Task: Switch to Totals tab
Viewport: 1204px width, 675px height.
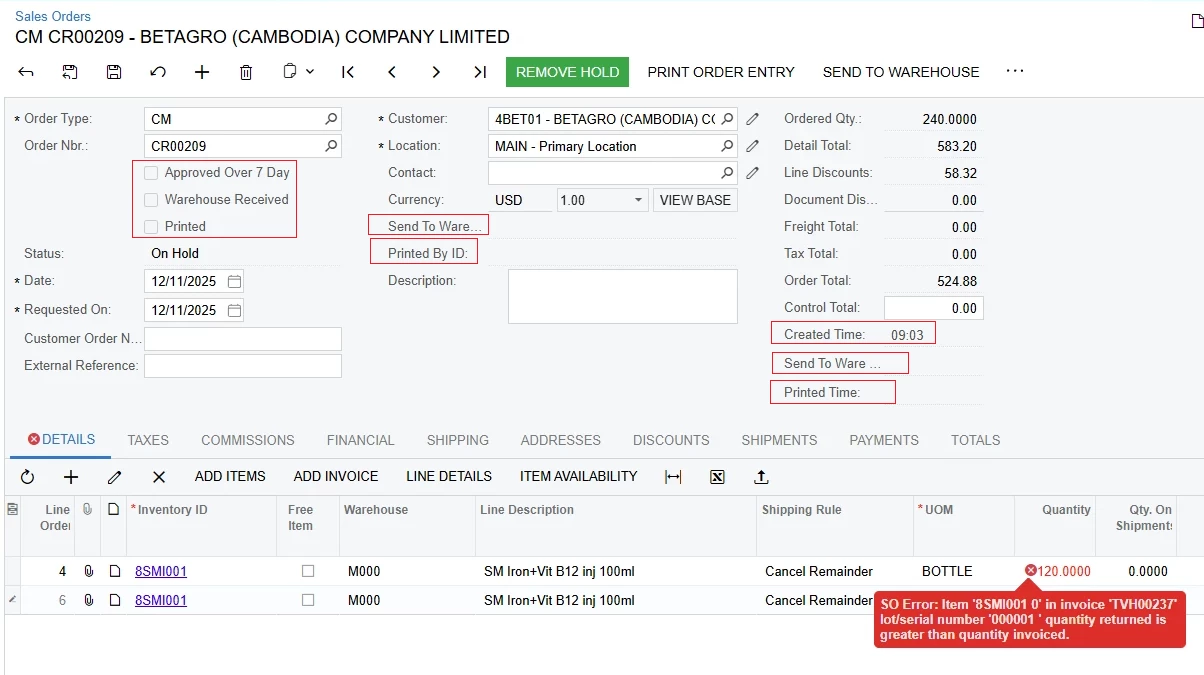Action: coord(976,440)
